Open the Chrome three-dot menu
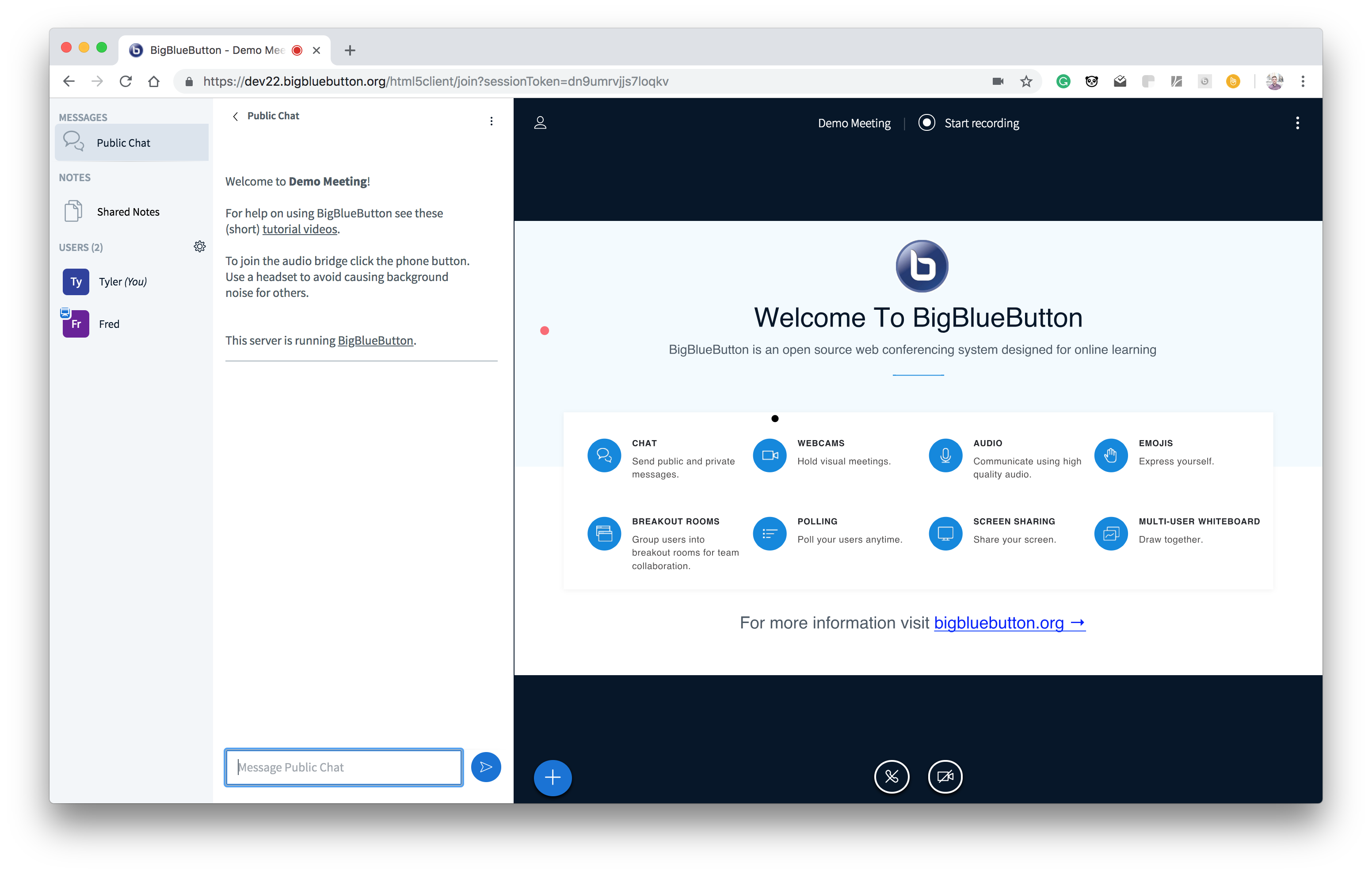1372x874 pixels. click(1303, 81)
